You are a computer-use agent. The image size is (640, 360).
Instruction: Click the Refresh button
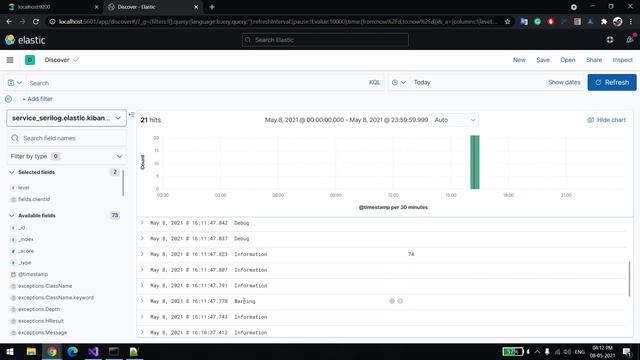click(612, 82)
